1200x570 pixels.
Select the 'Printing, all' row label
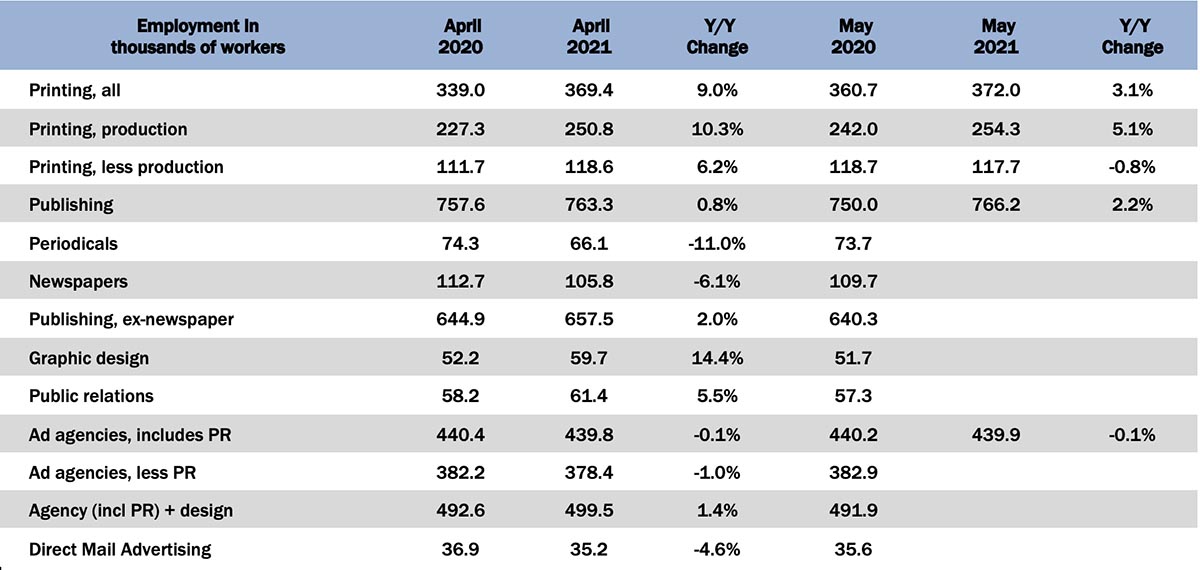(75, 90)
